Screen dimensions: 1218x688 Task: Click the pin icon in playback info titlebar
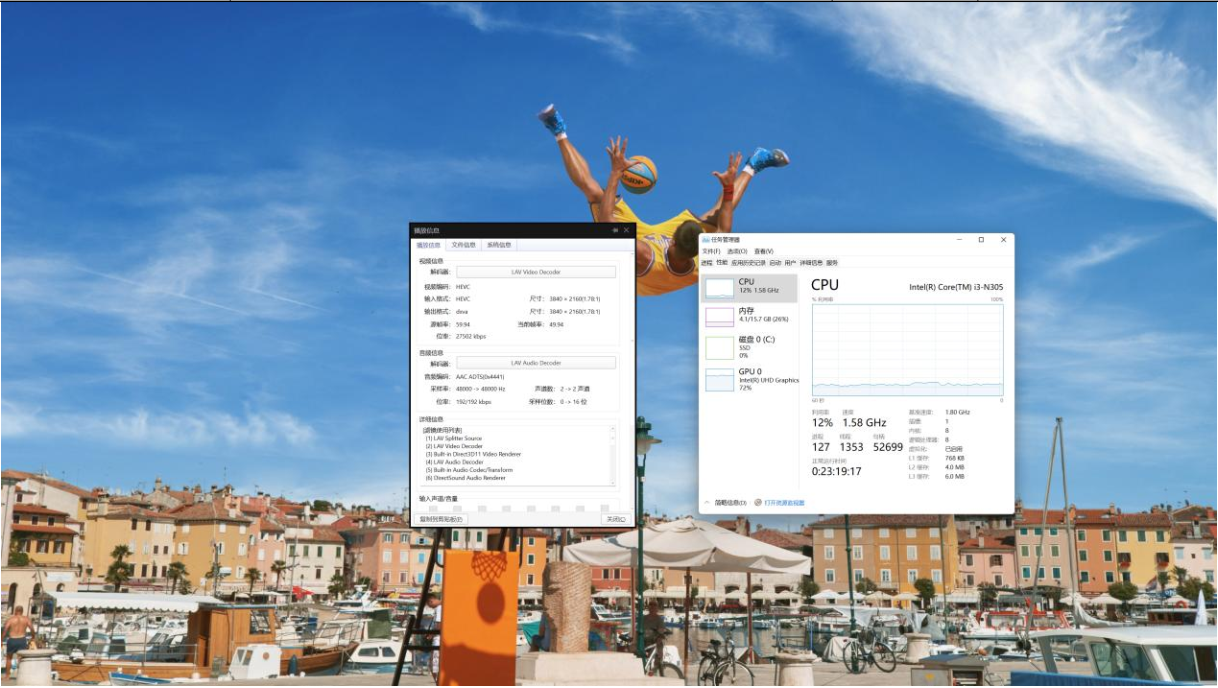(616, 230)
